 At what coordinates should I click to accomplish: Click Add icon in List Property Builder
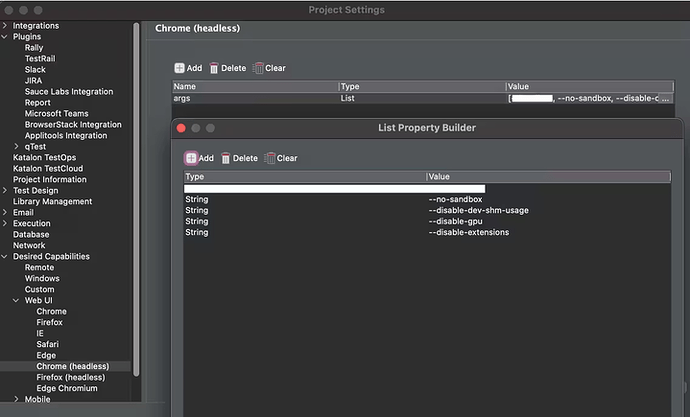tap(191, 158)
